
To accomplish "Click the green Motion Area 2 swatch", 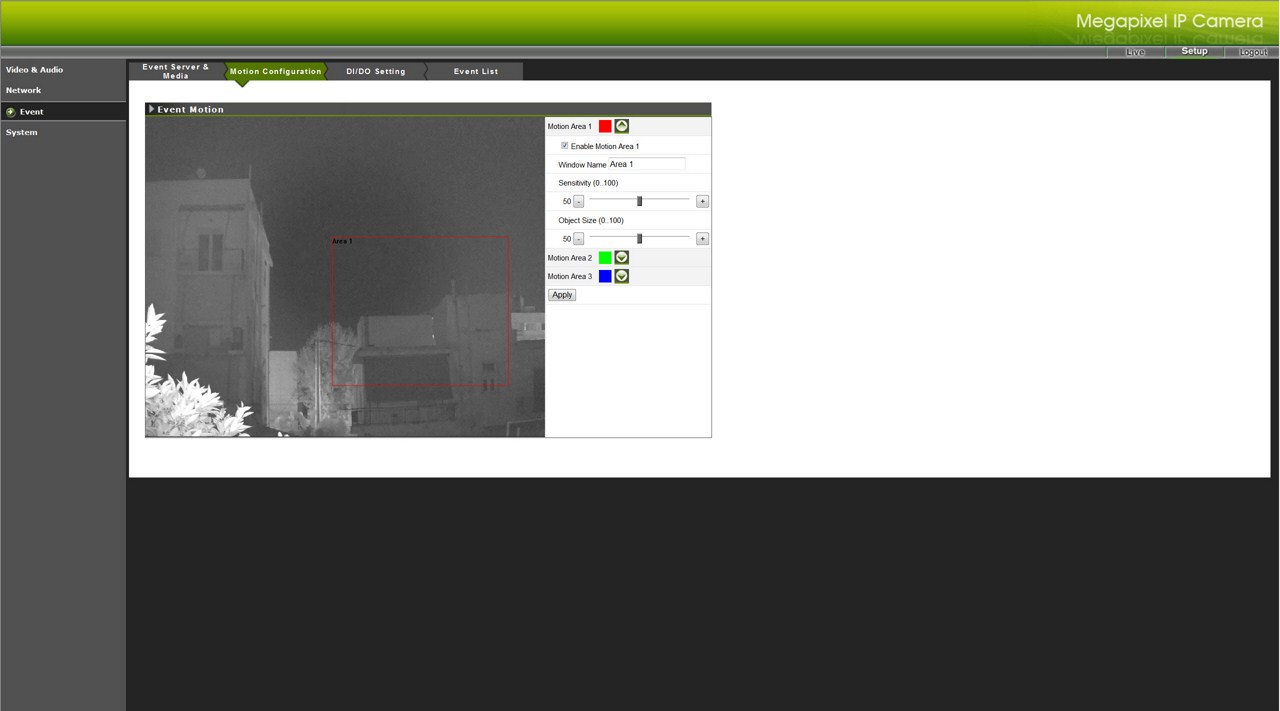I will pyautogui.click(x=605, y=258).
